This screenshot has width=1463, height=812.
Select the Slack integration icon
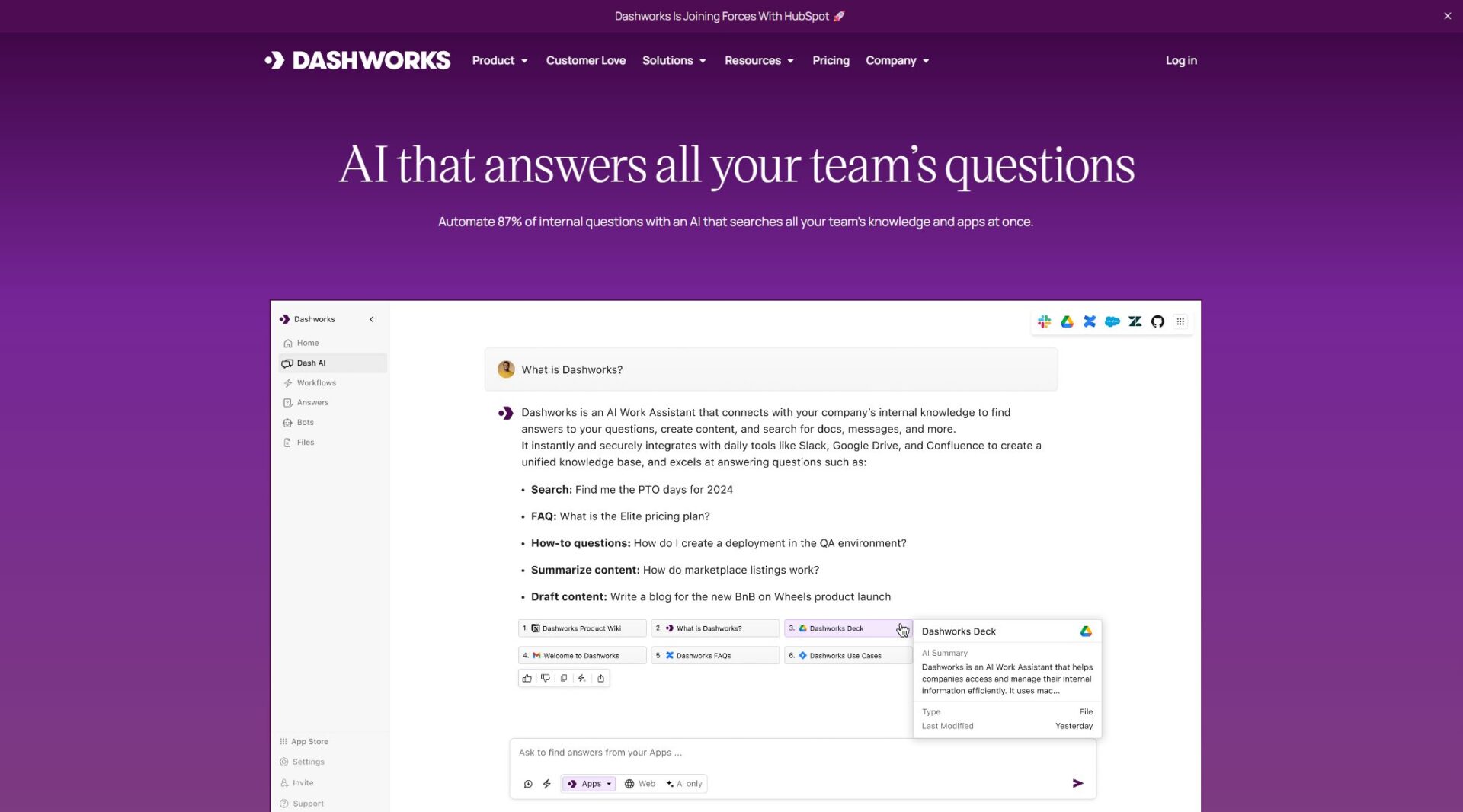(1044, 321)
